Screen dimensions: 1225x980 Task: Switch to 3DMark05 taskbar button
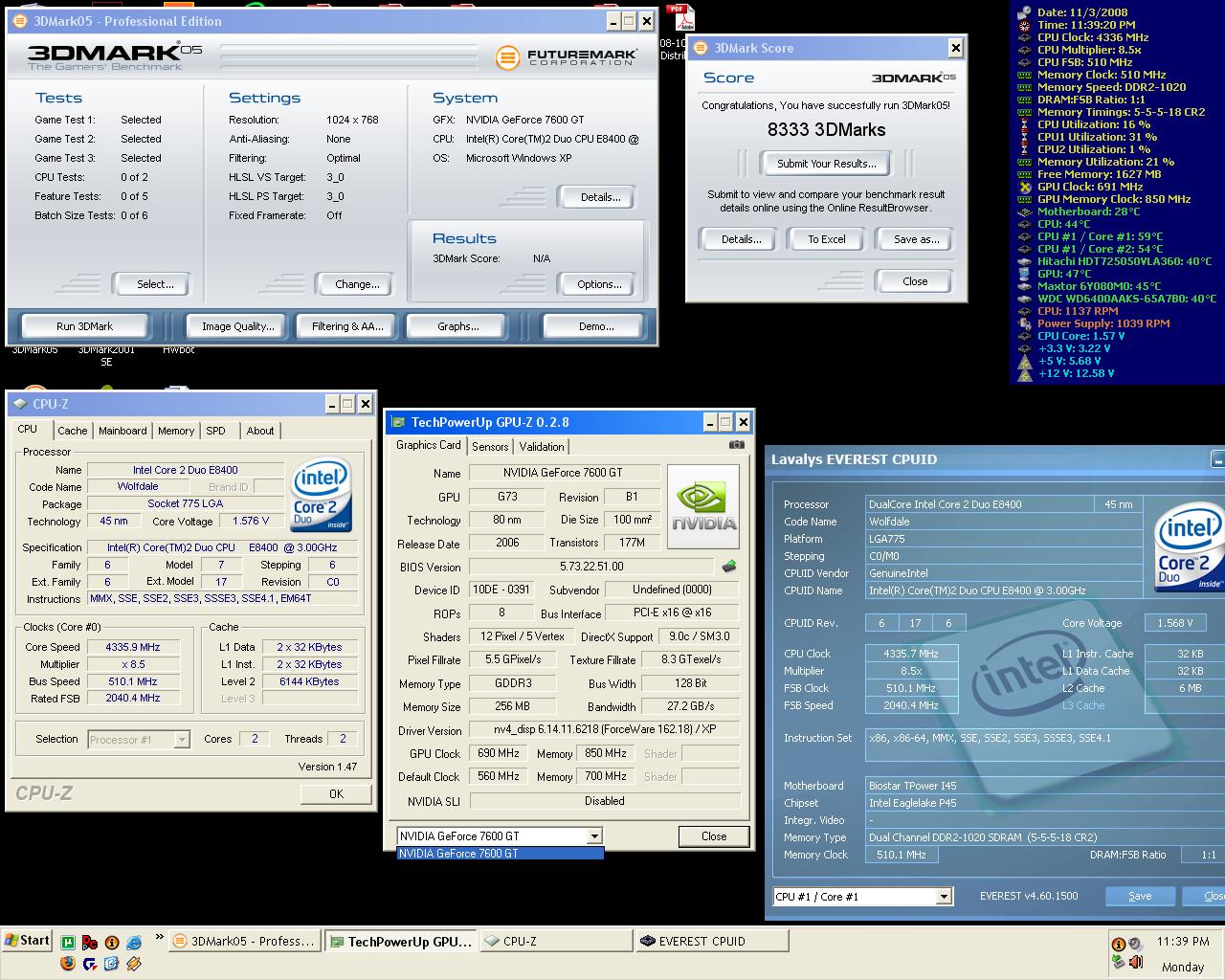coord(245,942)
